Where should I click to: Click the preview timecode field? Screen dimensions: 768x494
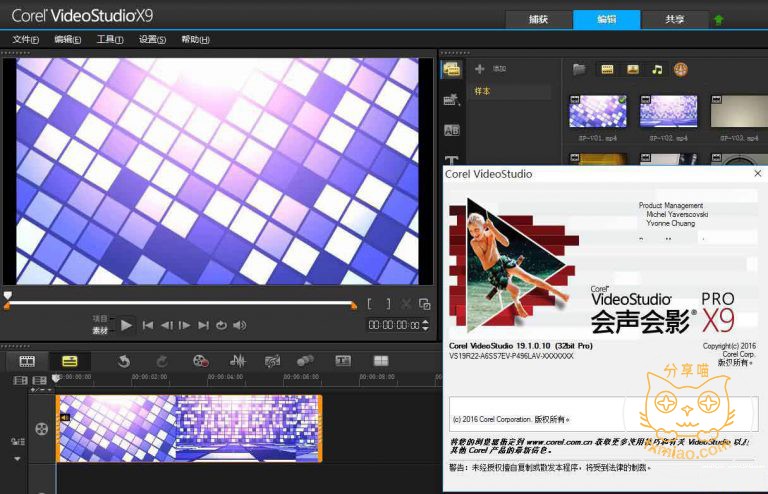click(394, 325)
